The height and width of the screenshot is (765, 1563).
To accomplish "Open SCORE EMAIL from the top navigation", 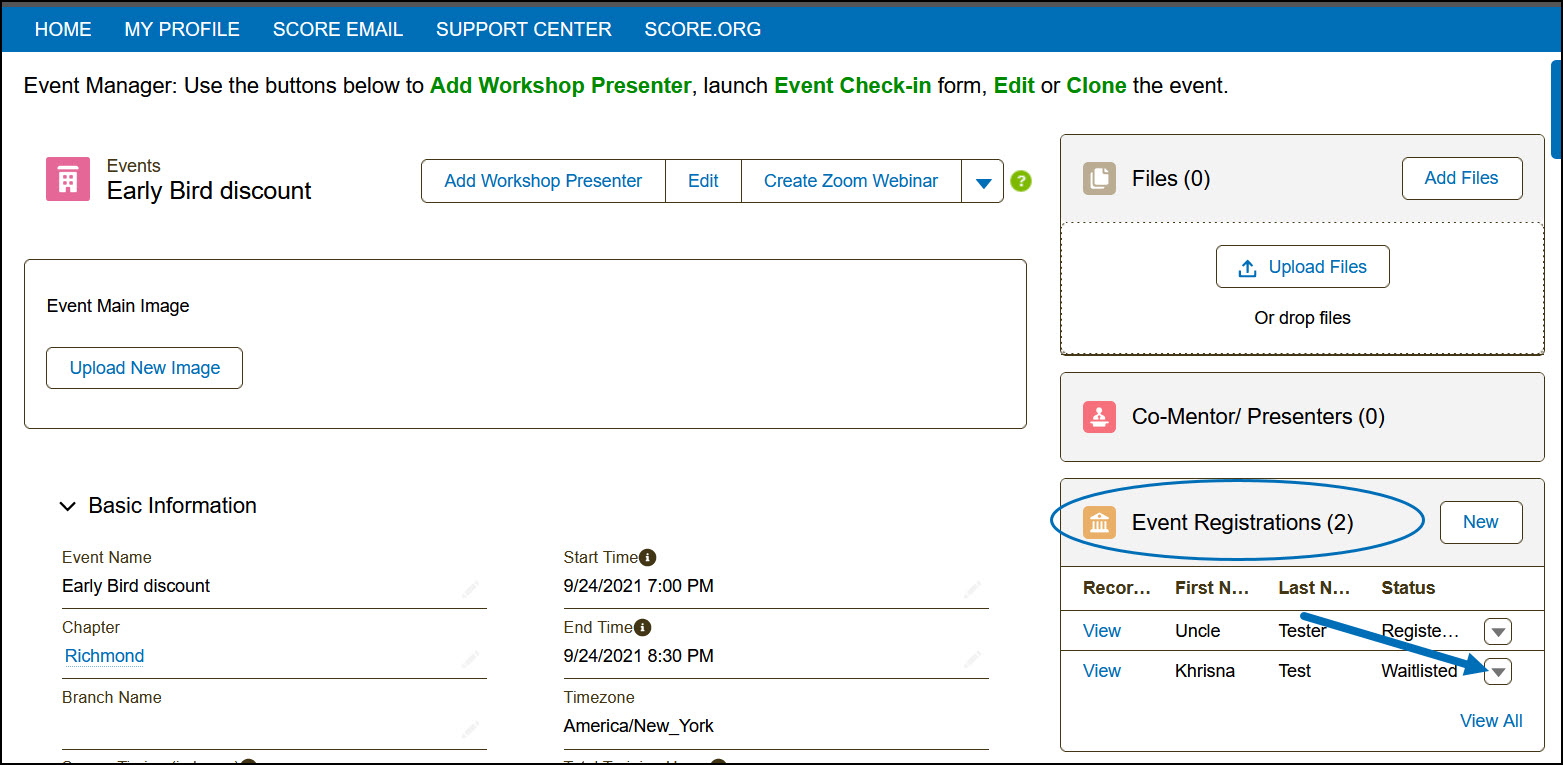I will click(x=337, y=29).
